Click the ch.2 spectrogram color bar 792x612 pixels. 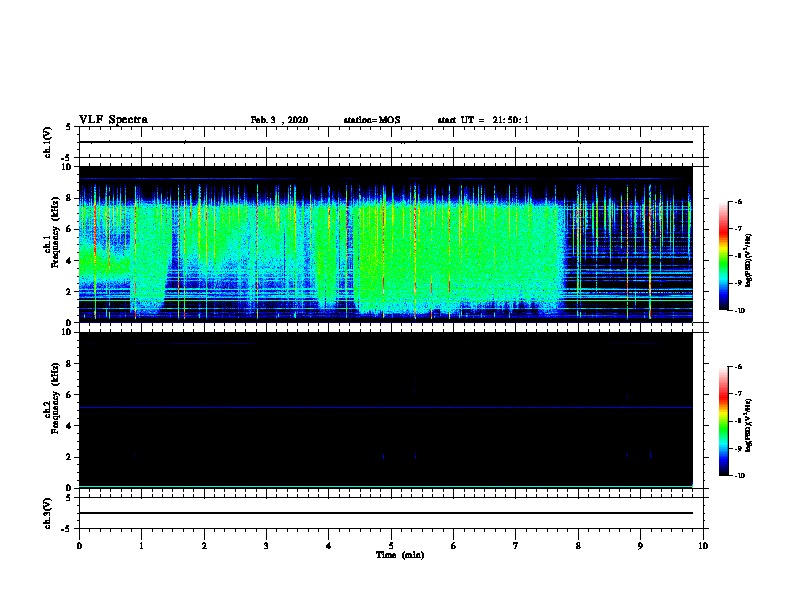(x=724, y=421)
